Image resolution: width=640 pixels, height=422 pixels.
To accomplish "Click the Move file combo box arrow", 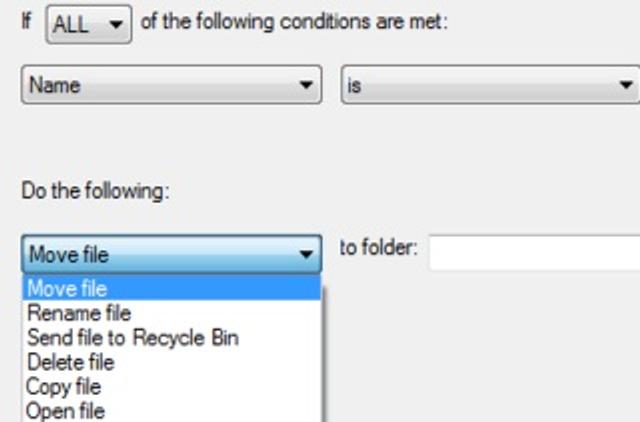I will point(307,255).
